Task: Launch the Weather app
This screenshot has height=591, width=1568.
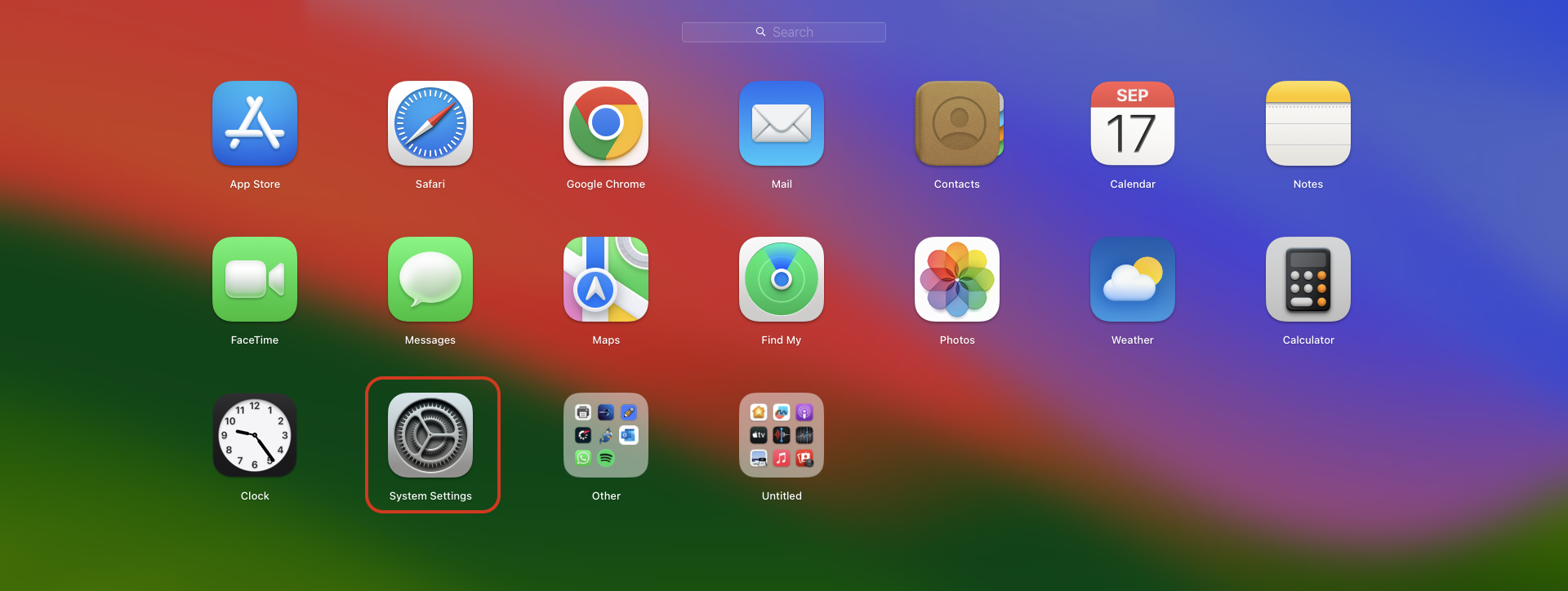Action: point(1133,279)
